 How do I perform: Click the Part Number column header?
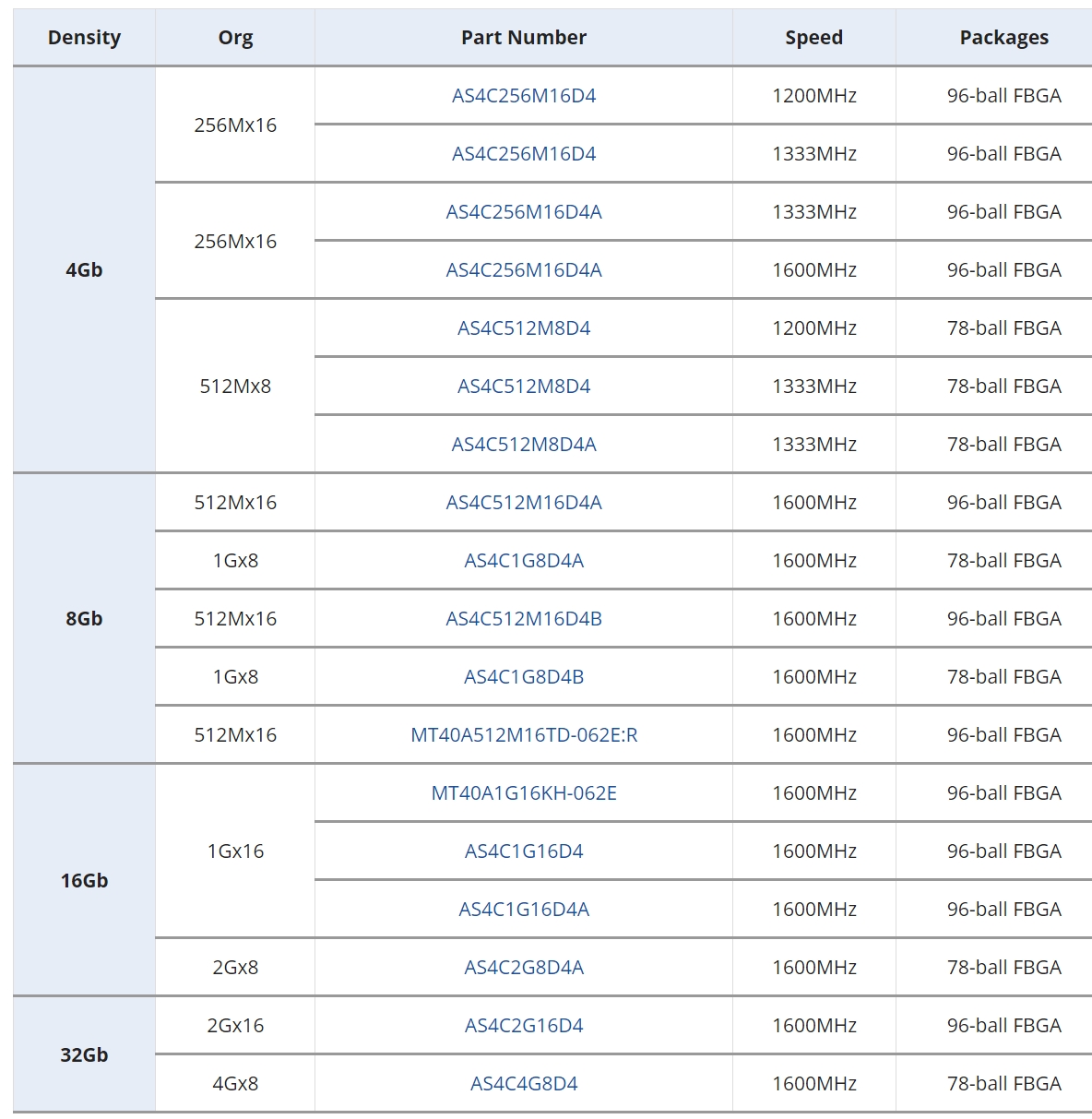pyautogui.click(x=523, y=38)
